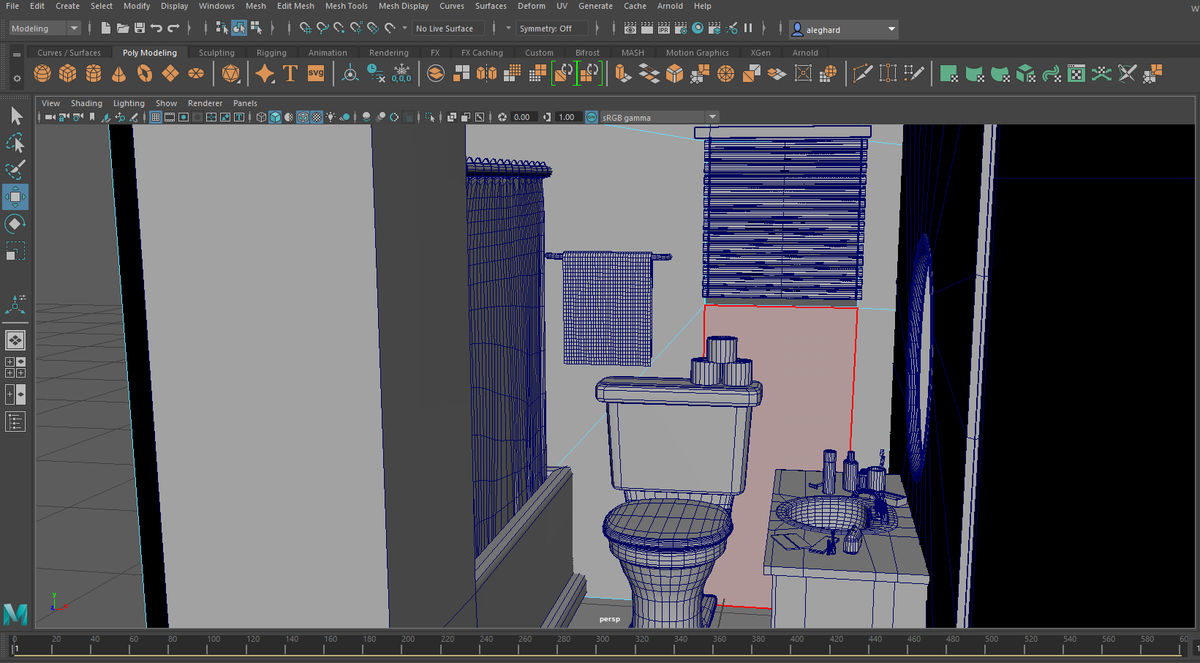This screenshot has height=663, width=1200.
Task: Save the scene with the disk icon
Action: point(139,28)
